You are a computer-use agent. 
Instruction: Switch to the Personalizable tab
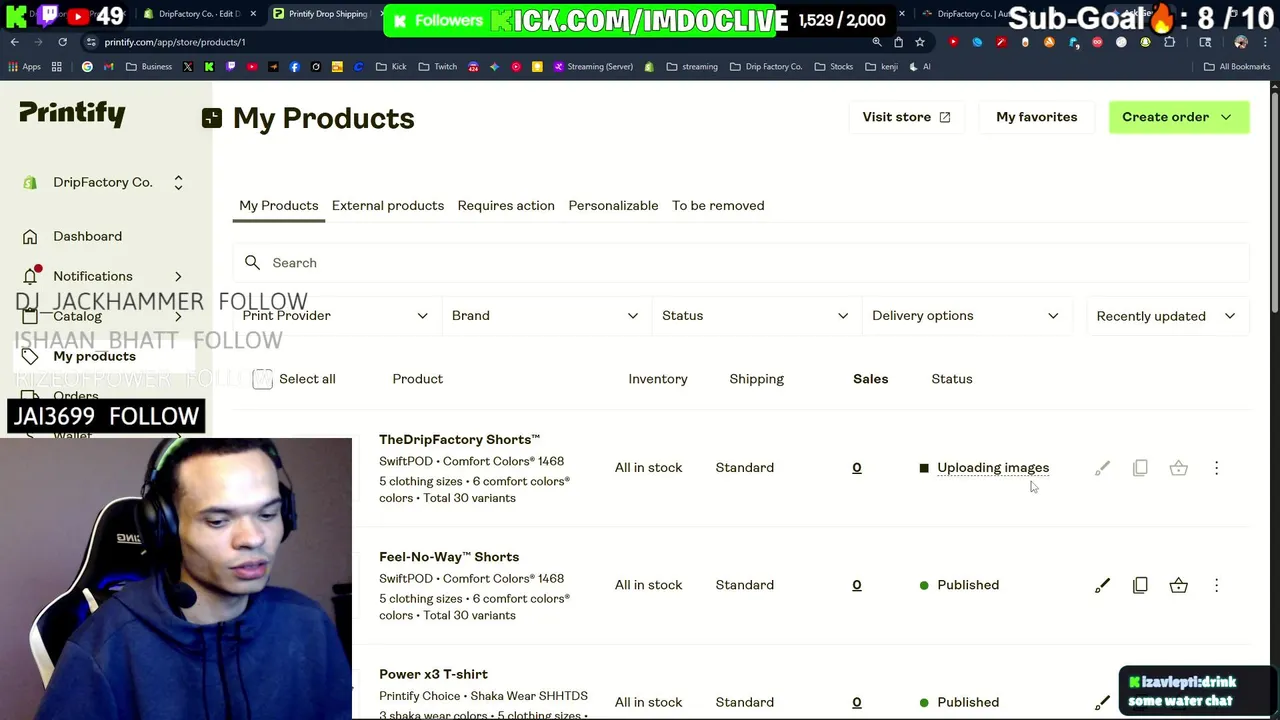613,206
